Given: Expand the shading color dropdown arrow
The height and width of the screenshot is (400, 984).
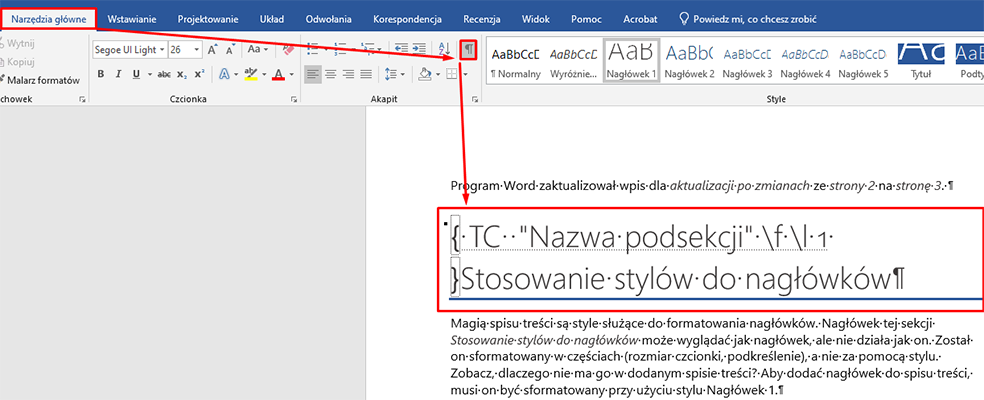Looking at the screenshot, I should tap(437, 74).
